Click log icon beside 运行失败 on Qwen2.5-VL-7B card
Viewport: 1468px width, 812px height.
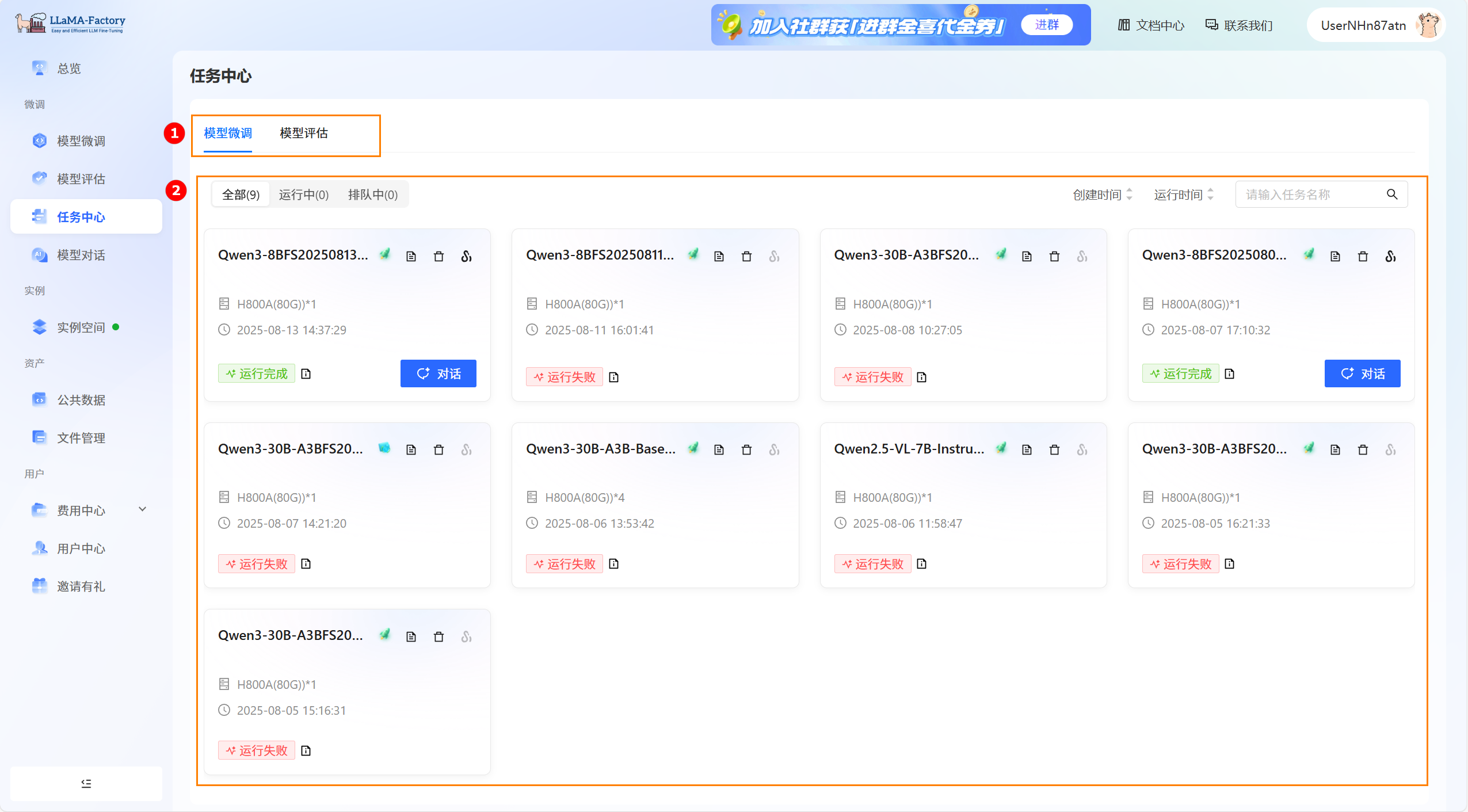point(921,564)
